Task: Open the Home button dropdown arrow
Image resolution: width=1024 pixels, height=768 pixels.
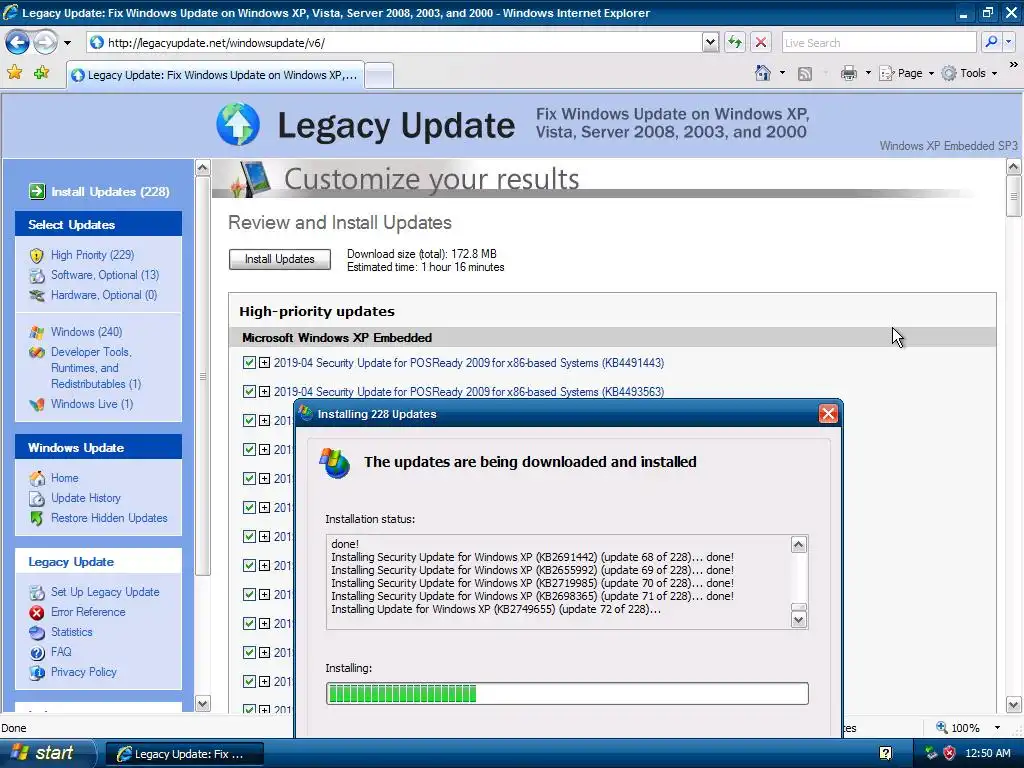Action: [x=782, y=73]
